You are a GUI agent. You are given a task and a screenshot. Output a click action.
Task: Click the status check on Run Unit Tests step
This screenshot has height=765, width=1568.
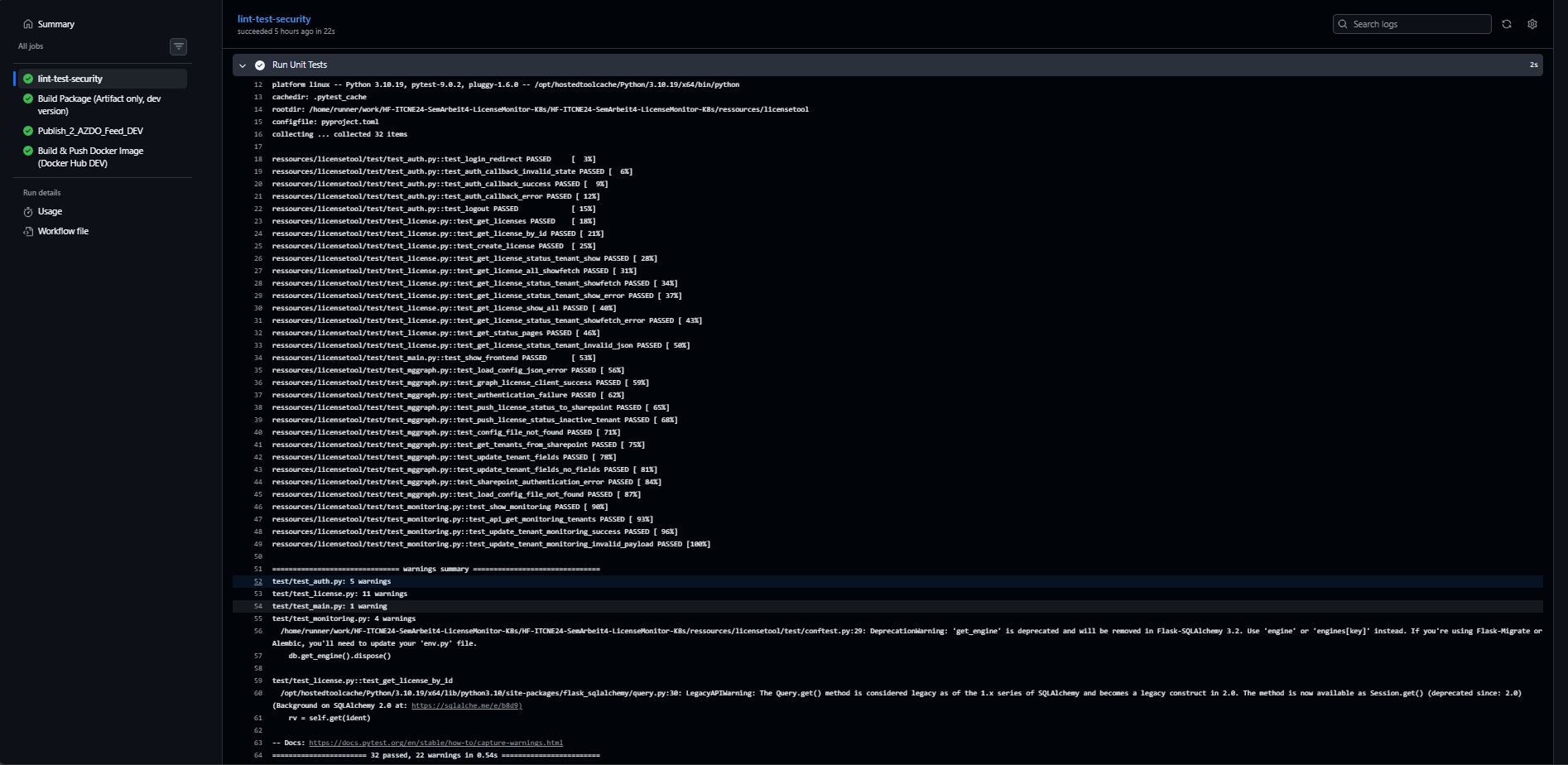260,64
